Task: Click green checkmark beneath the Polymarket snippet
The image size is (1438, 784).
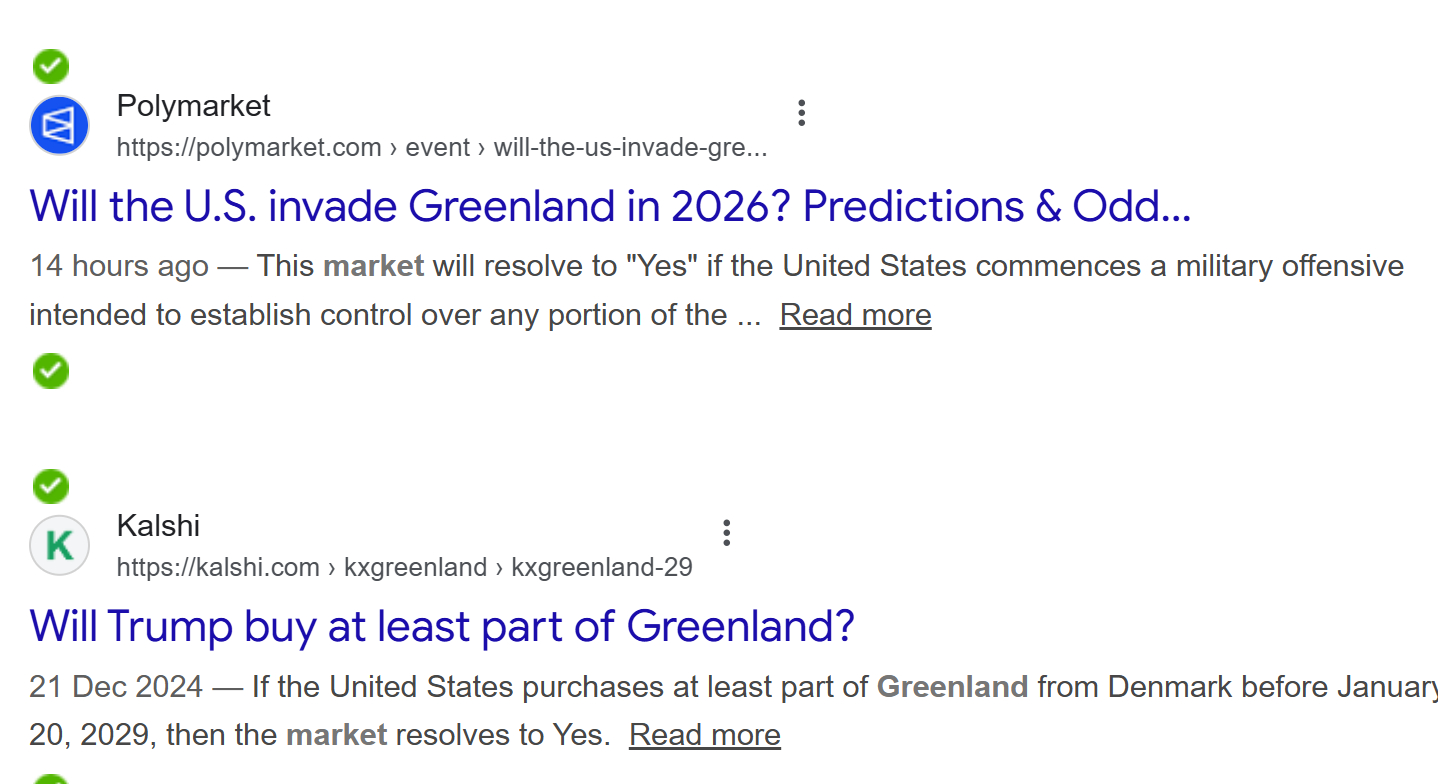Action: [51, 371]
